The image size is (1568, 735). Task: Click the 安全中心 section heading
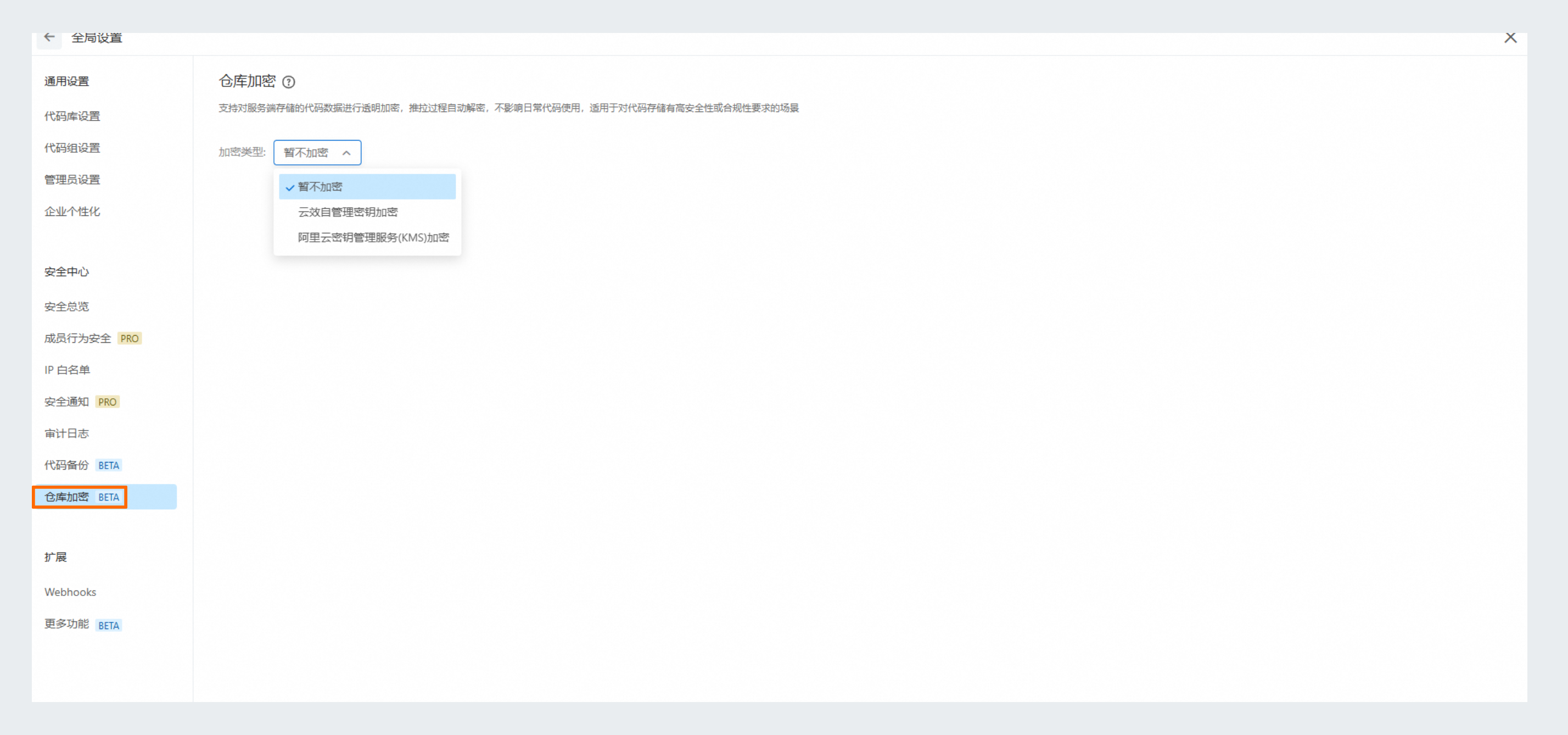[x=67, y=271]
